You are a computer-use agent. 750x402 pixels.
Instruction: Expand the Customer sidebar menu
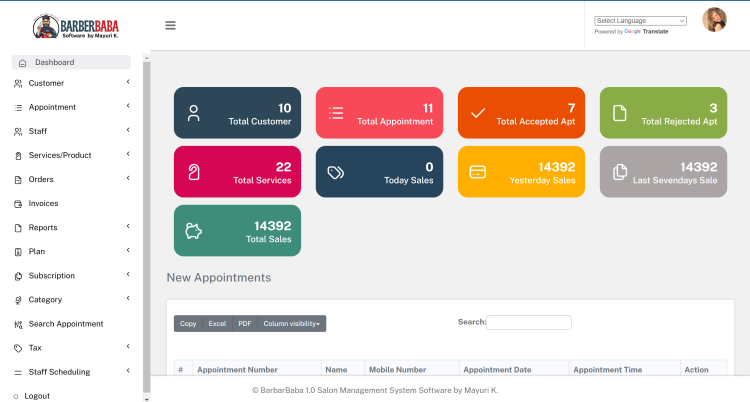(46, 83)
